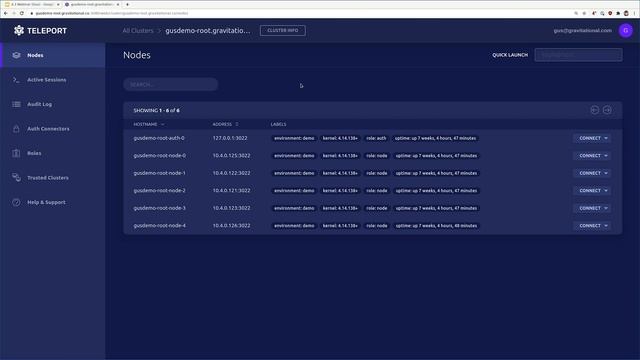
Task: Select the gusdemo-root browser tab
Action: pyautogui.click(x=92, y=4)
